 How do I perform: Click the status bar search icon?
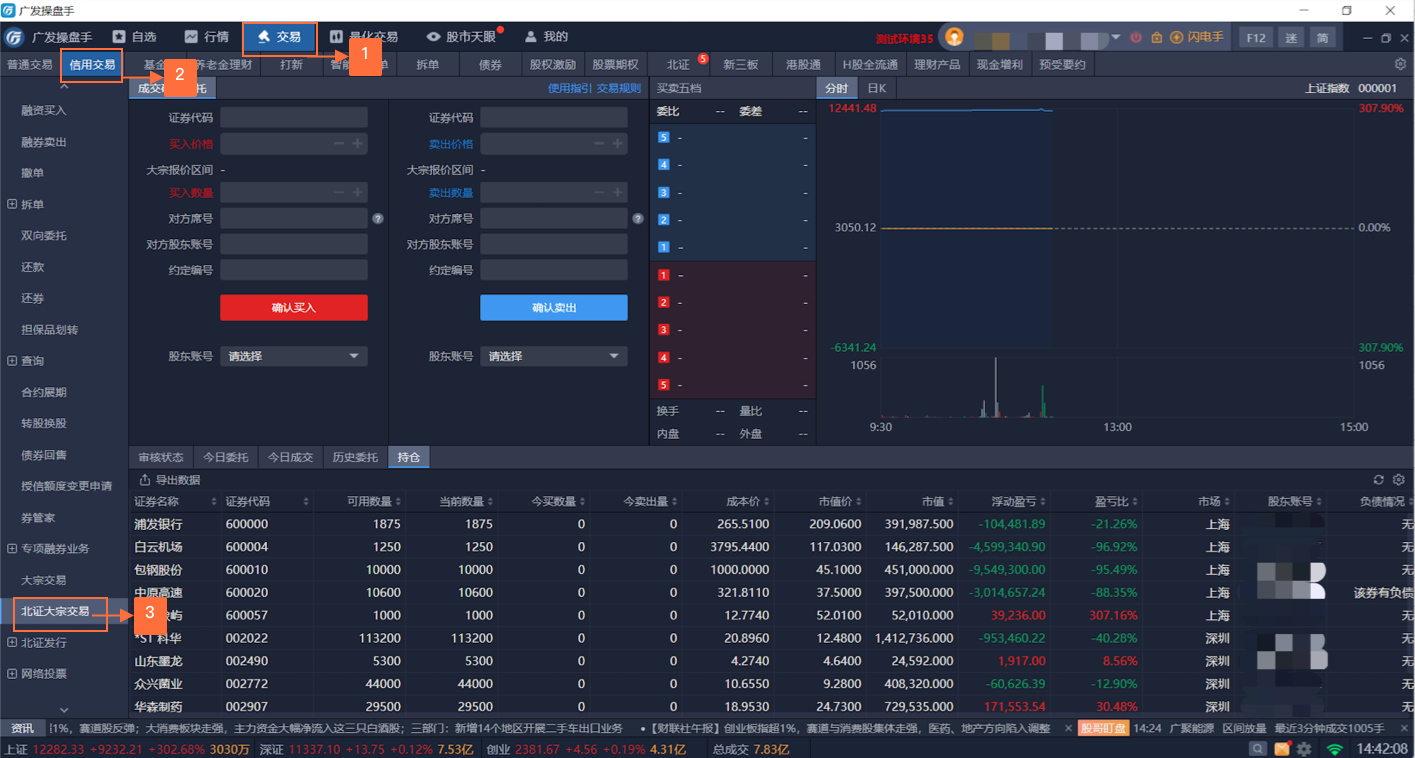pos(1258,749)
